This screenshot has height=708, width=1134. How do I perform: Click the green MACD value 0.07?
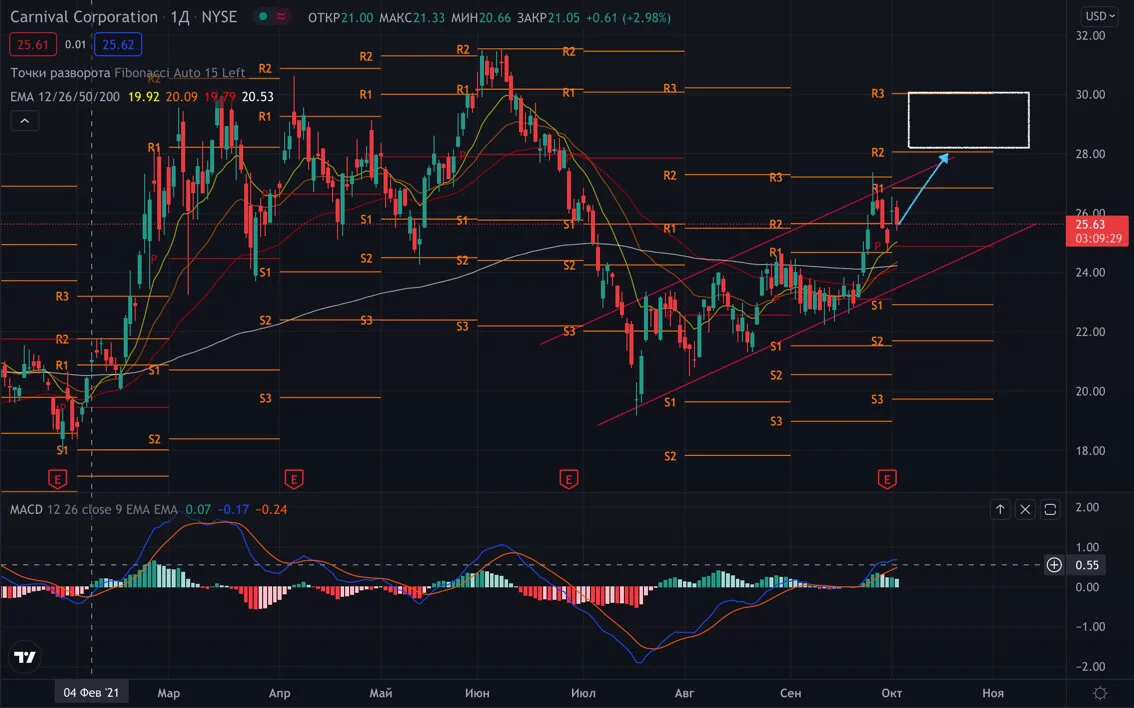pos(198,510)
